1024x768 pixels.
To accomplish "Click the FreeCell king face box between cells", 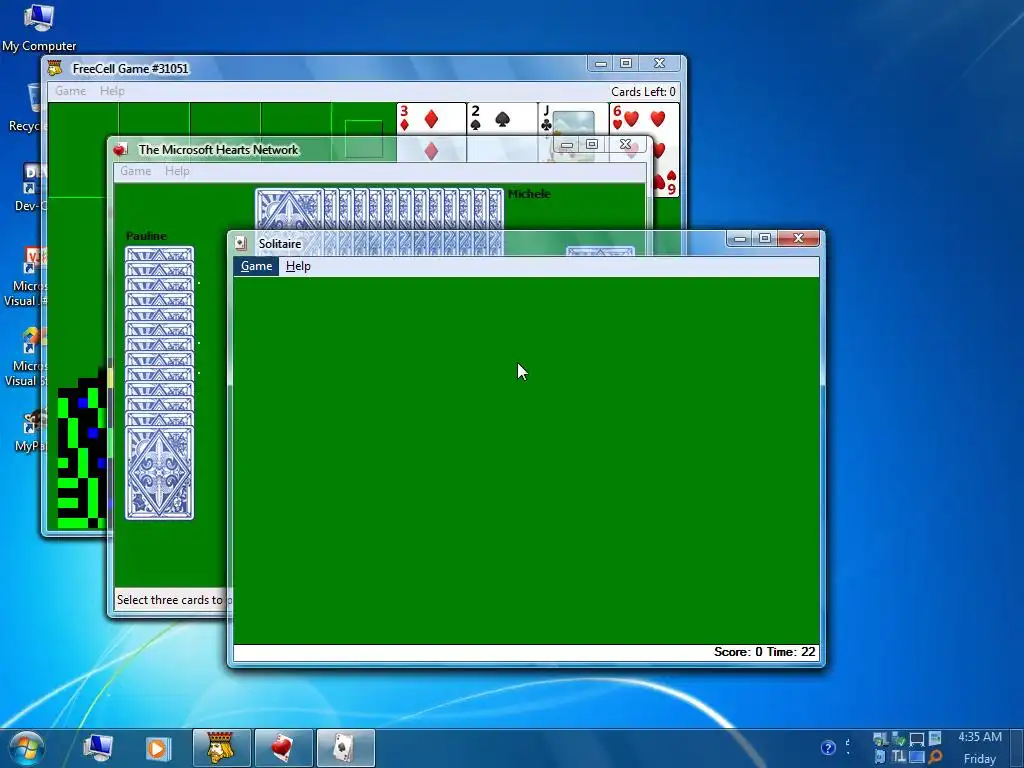I will [364, 138].
